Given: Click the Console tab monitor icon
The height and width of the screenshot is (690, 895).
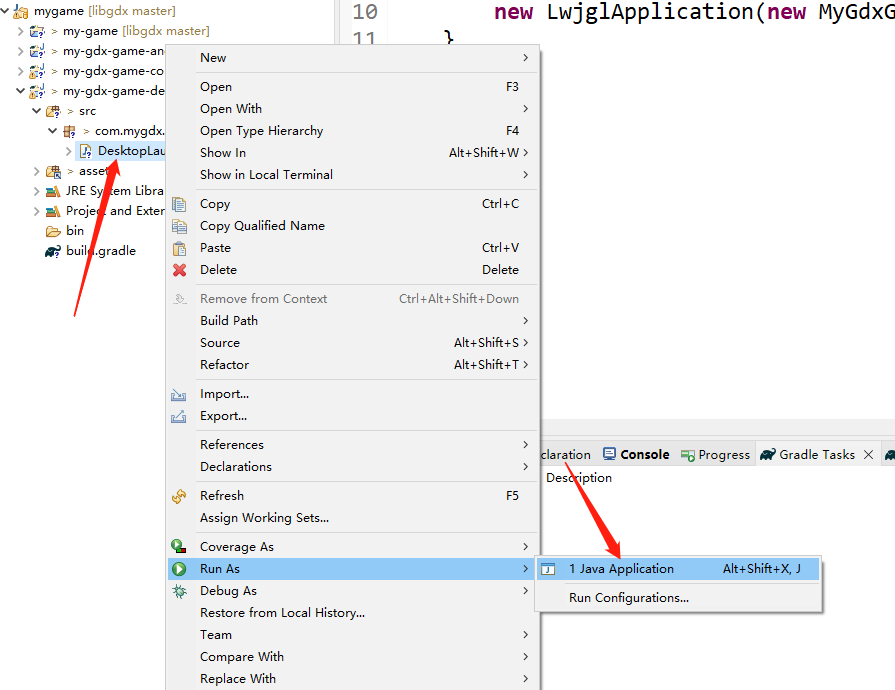Looking at the screenshot, I should click(610, 454).
